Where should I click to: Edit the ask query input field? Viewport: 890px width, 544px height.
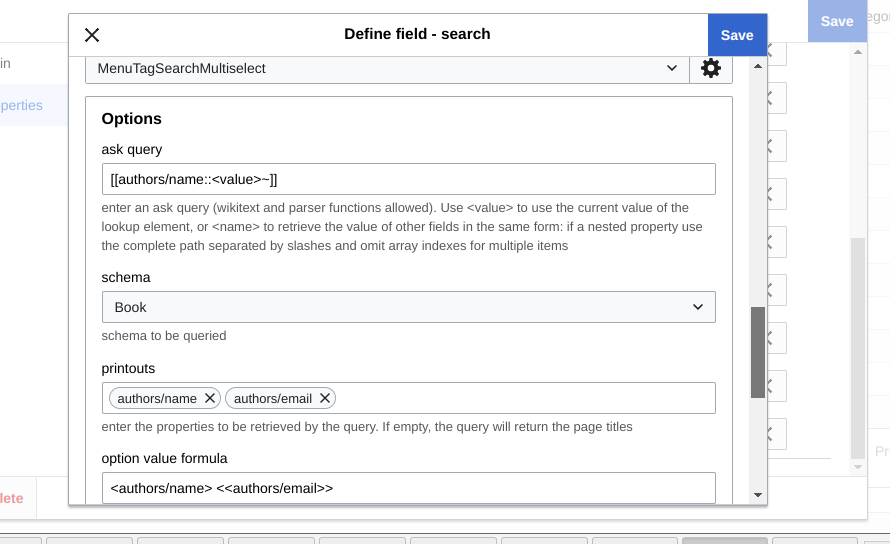409,179
